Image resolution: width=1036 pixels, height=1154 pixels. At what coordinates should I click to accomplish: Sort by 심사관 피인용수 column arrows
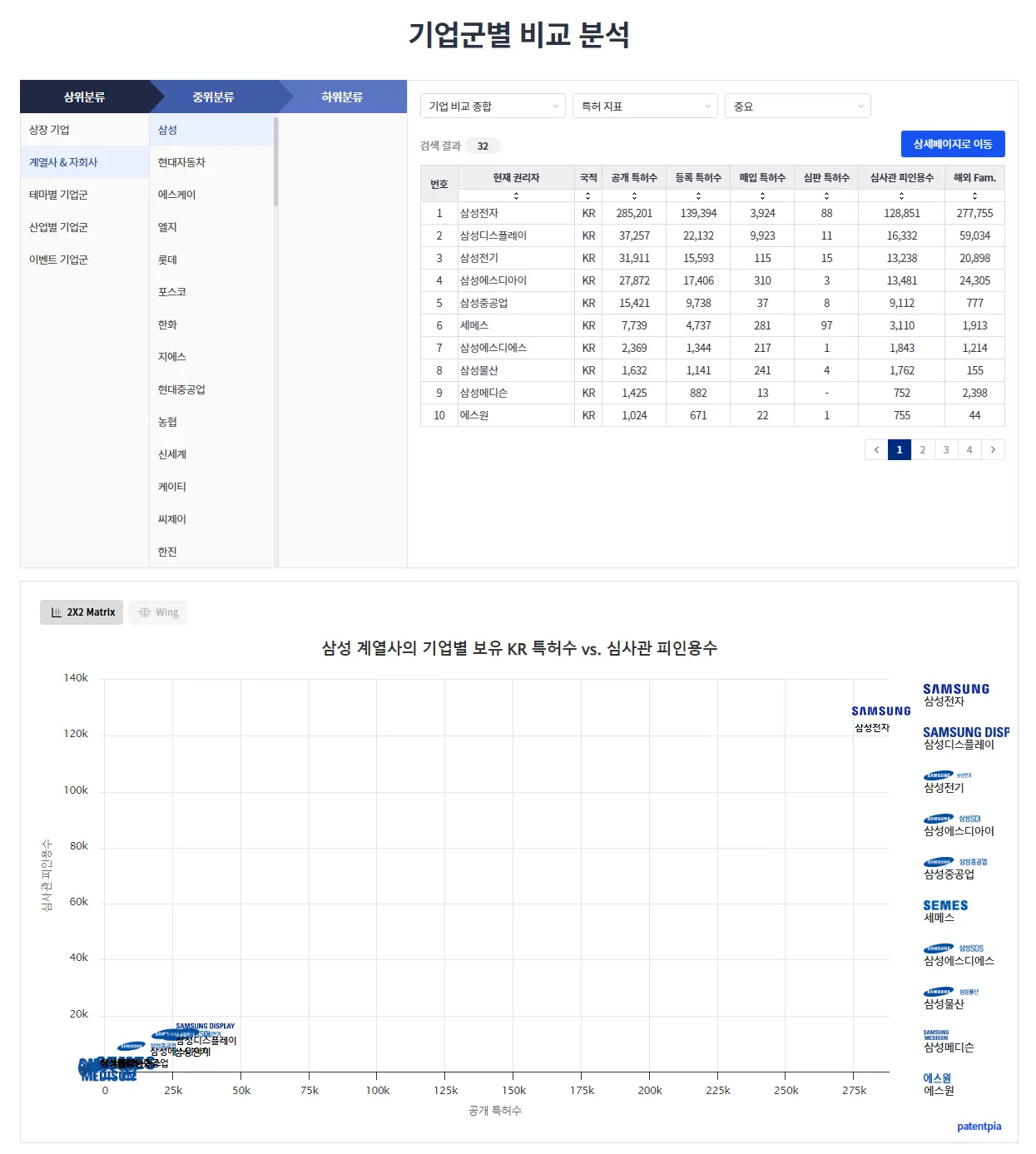901,196
